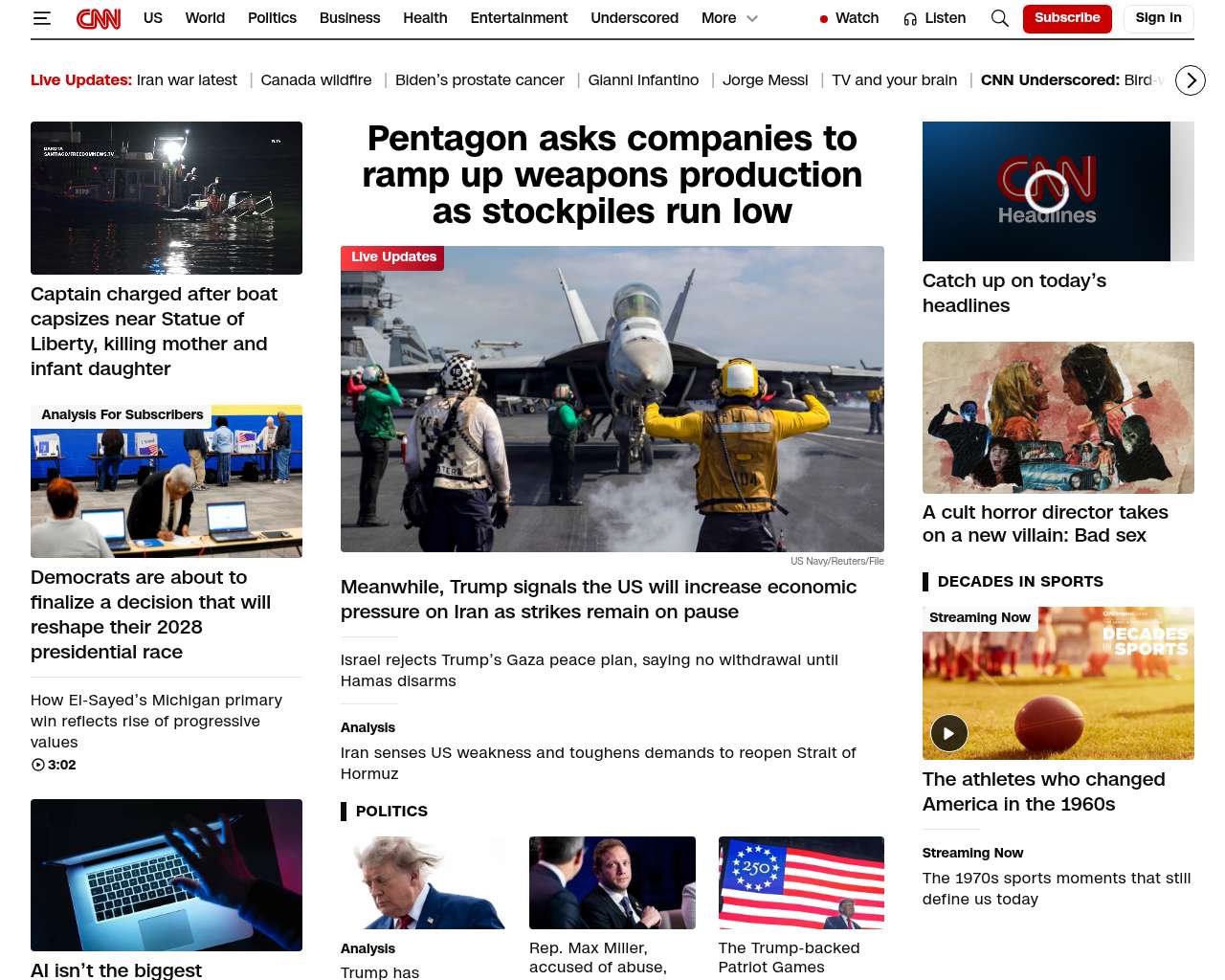Screen dimensions: 1225x980
Task: Read Democrats 2028 presidential race story
Action: [150, 614]
